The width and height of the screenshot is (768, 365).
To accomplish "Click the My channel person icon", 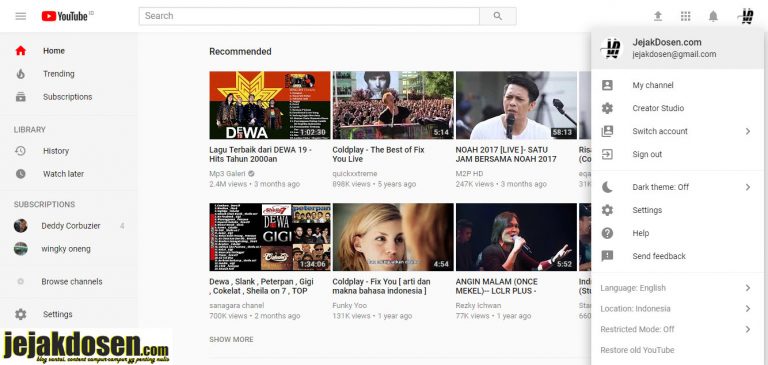I will click(607, 85).
